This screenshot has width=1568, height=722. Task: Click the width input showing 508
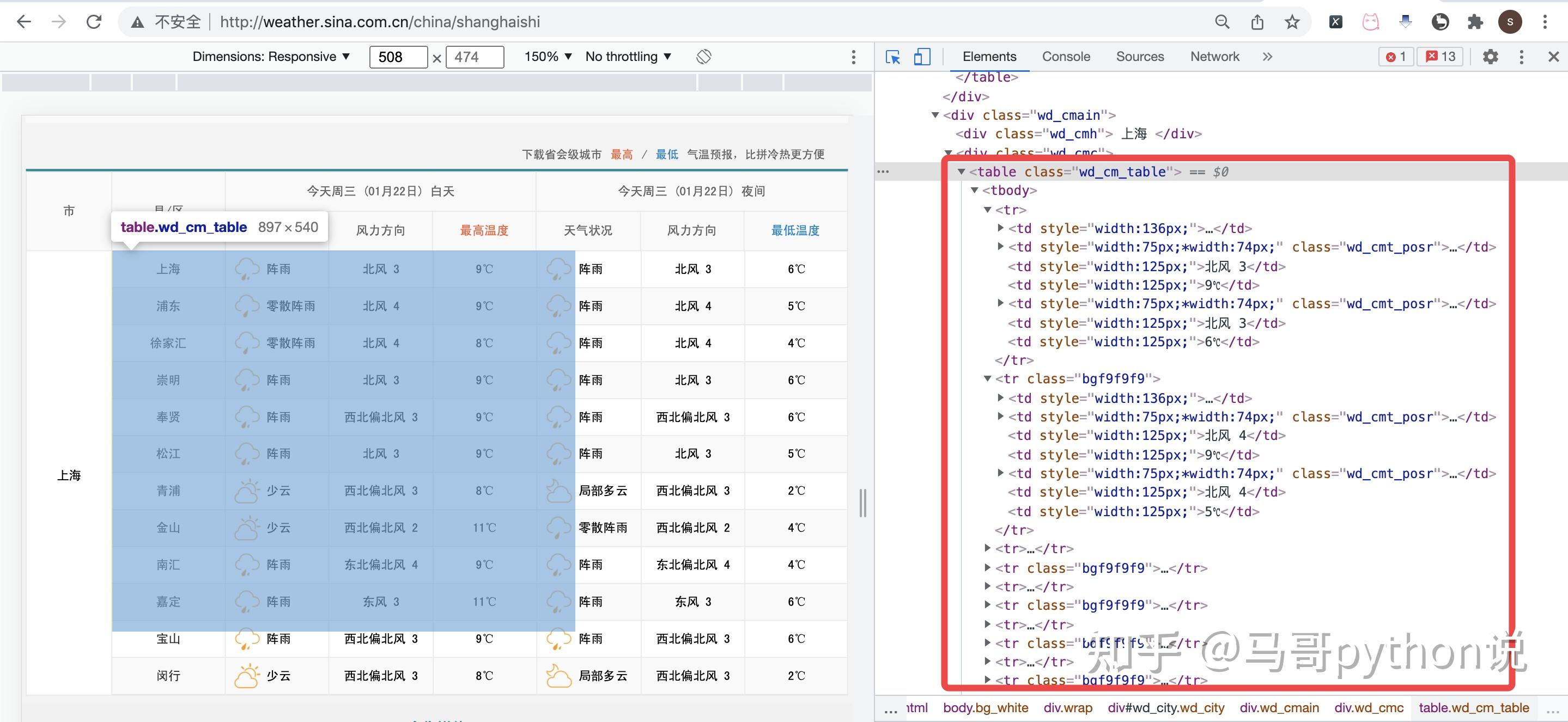[x=399, y=57]
